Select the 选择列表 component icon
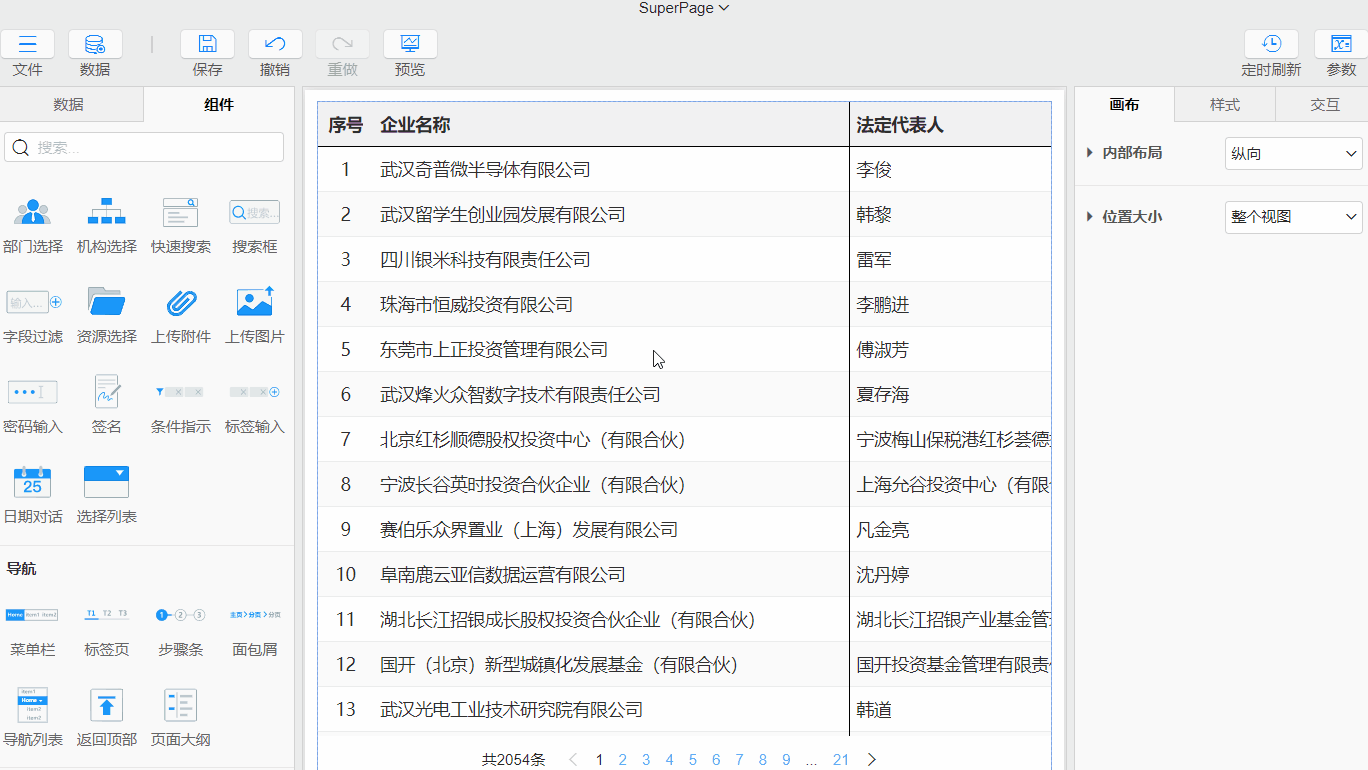 pos(107,482)
